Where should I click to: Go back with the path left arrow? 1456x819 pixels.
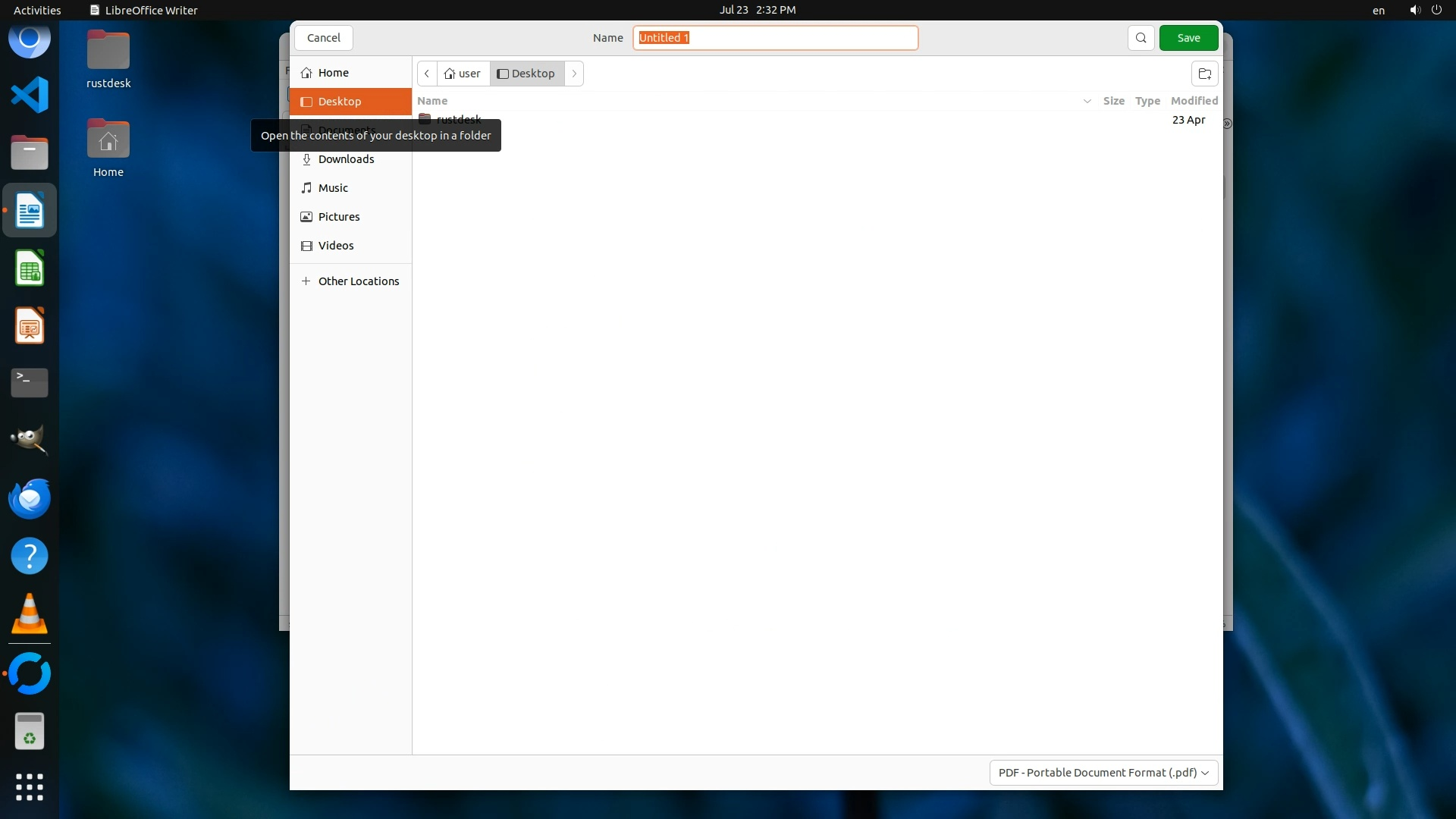click(x=427, y=74)
